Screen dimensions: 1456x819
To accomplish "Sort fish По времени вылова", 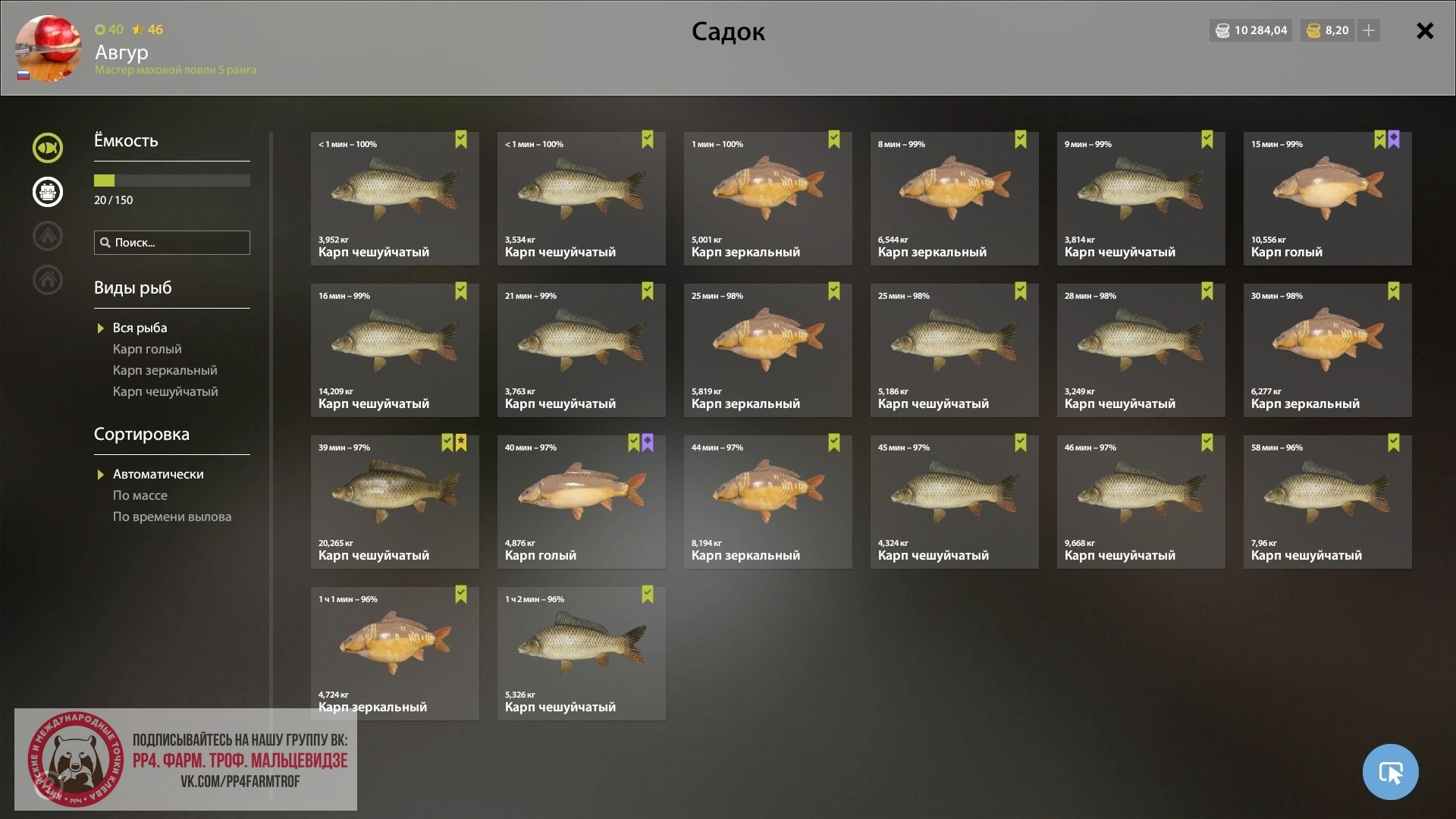I will (172, 516).
